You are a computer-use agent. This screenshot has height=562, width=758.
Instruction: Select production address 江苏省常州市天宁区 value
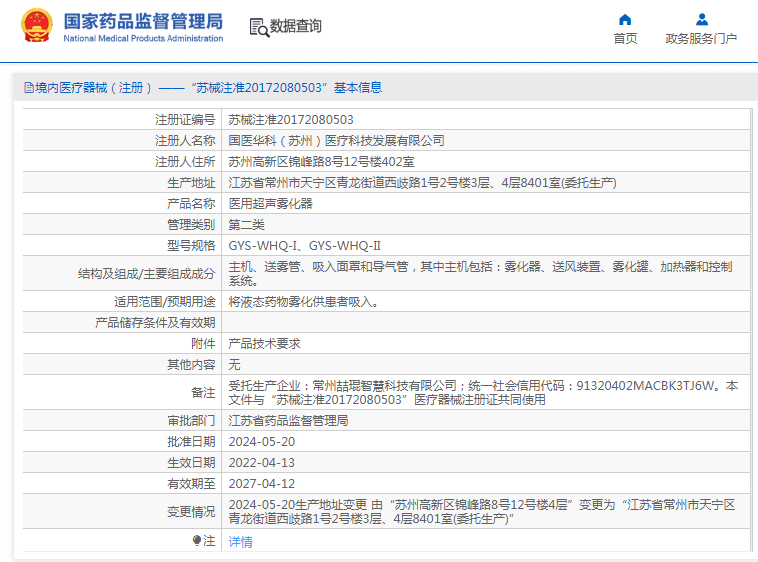point(423,183)
